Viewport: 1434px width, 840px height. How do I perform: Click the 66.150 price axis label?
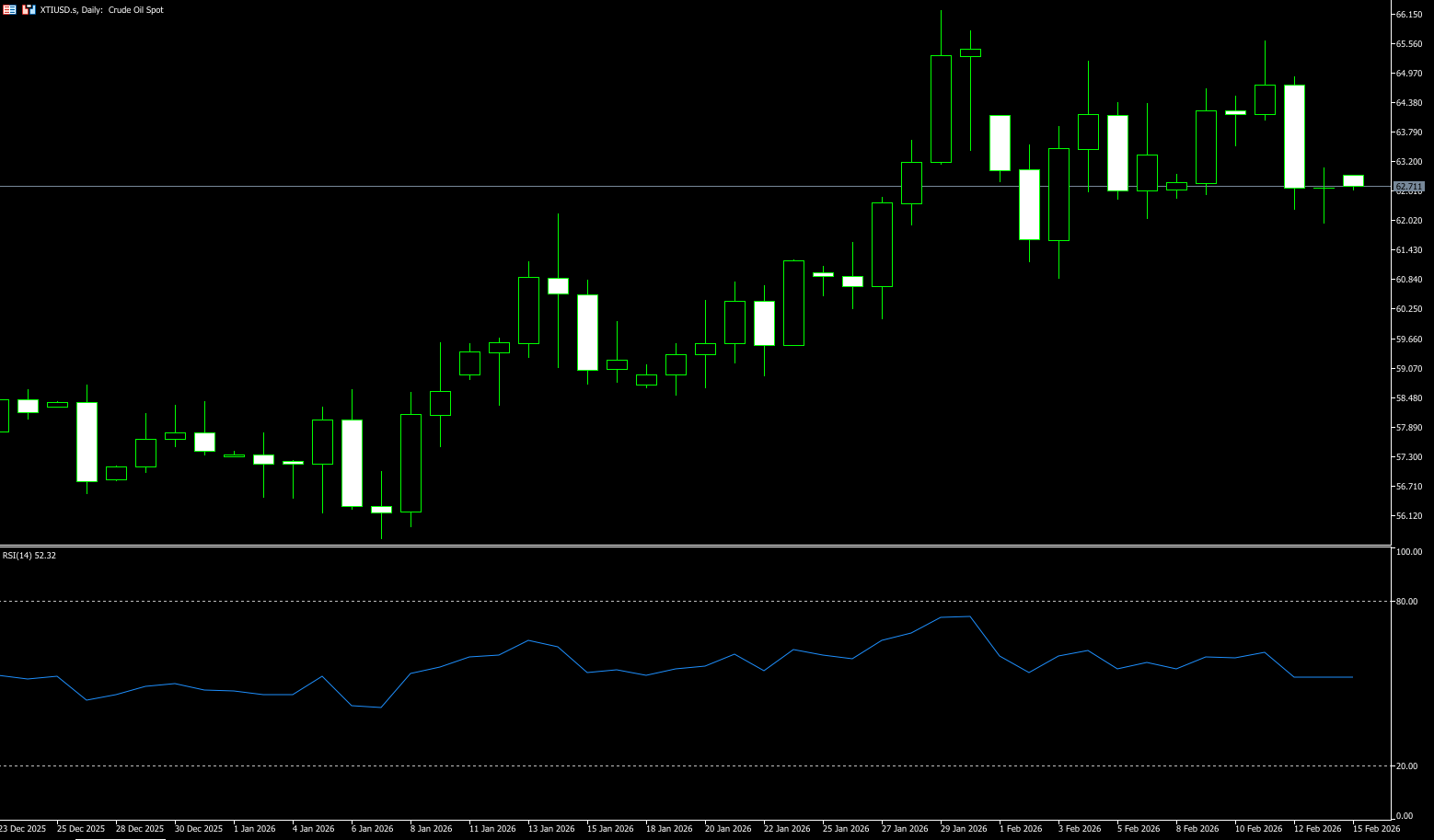1409,15
